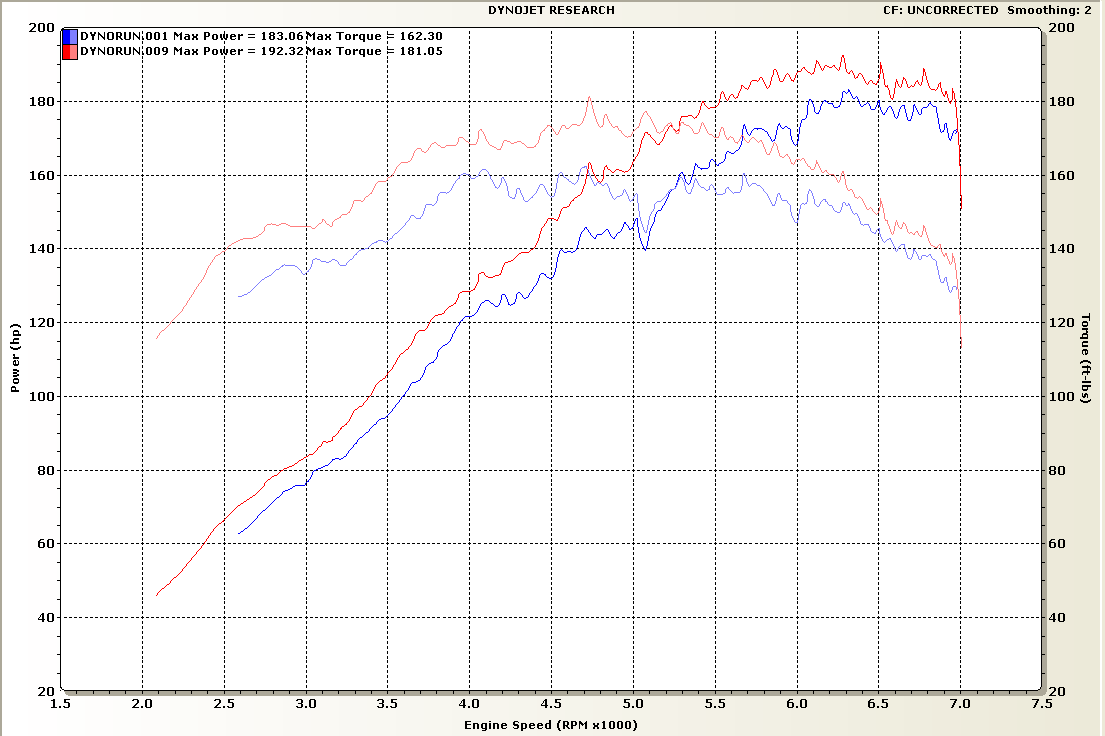Click the DYNOJET RESEARCH chart title
1105x736 pixels.
(551, 10)
